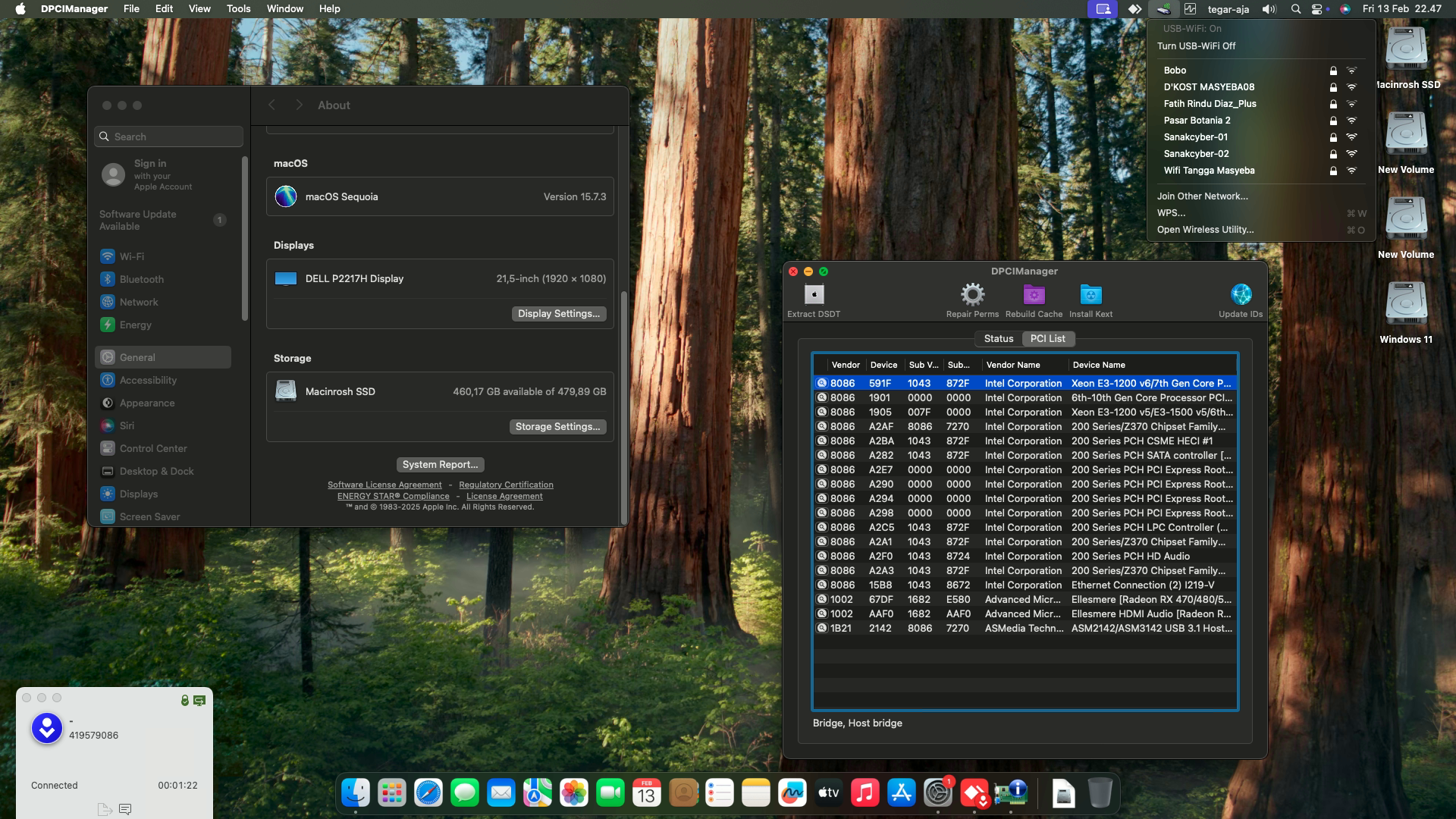Viewport: 1456px width, 819px height.
Task: Select the 200 Series PCH HD Audio row
Action: 1025,557
